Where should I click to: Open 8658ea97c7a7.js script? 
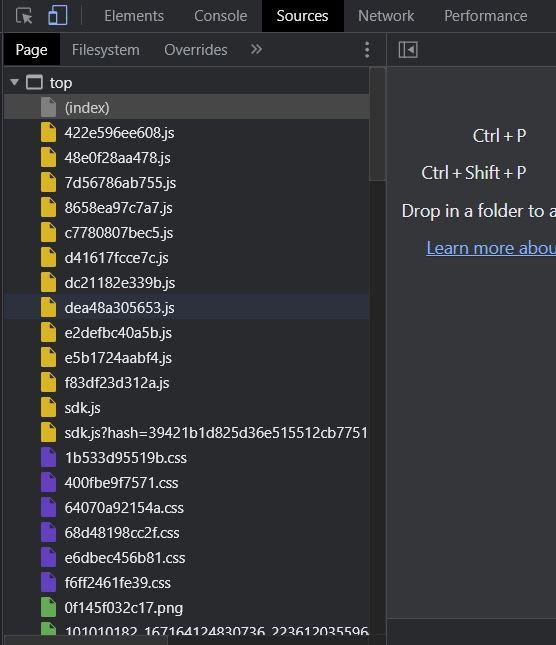186,208
